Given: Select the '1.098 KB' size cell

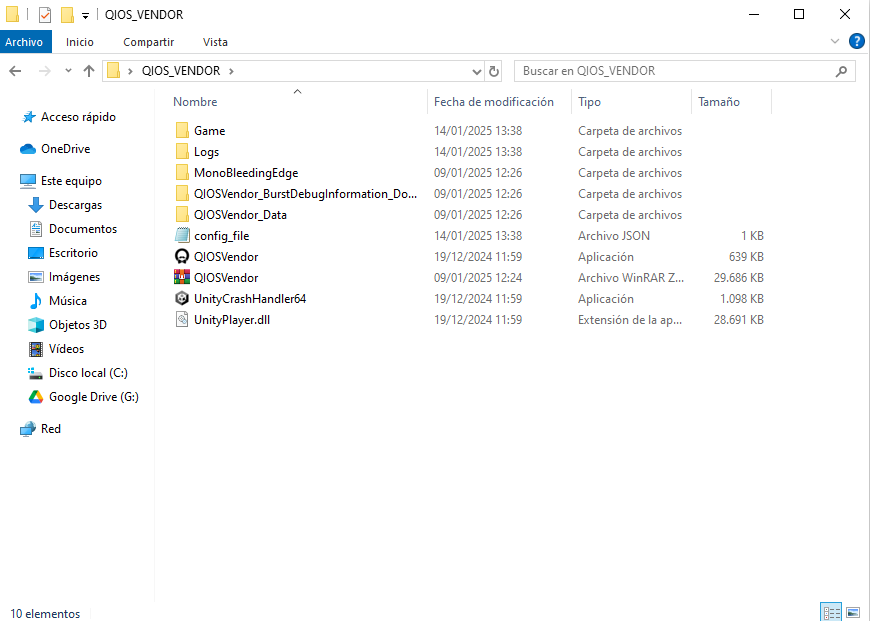Looking at the screenshot, I should point(742,299).
